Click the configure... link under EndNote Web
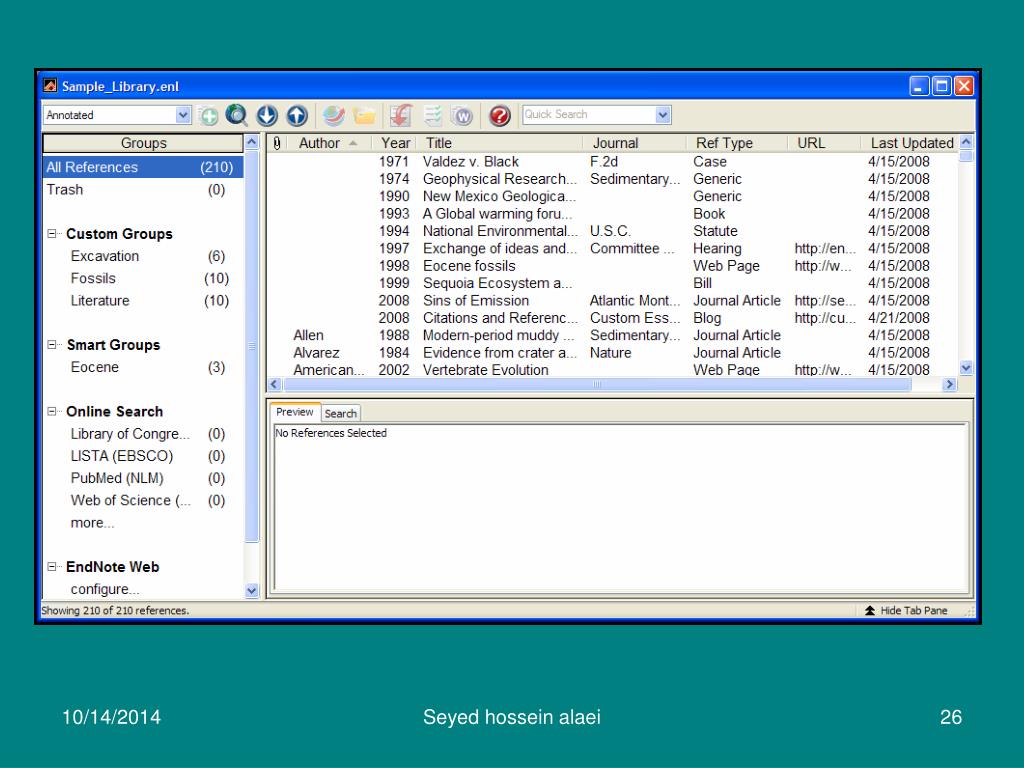 point(104,589)
